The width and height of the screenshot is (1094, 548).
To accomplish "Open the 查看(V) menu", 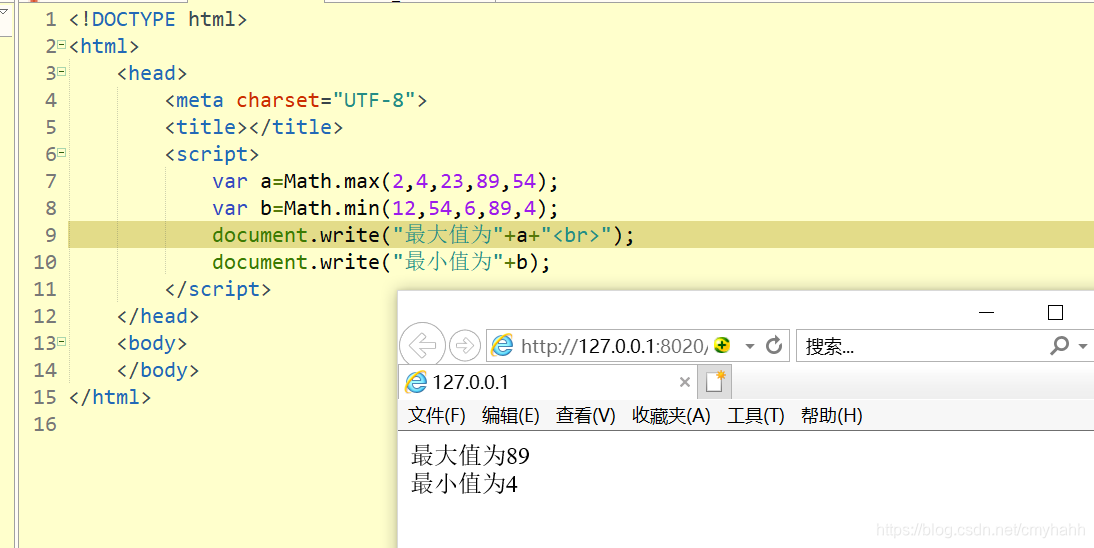I will tap(585, 416).
